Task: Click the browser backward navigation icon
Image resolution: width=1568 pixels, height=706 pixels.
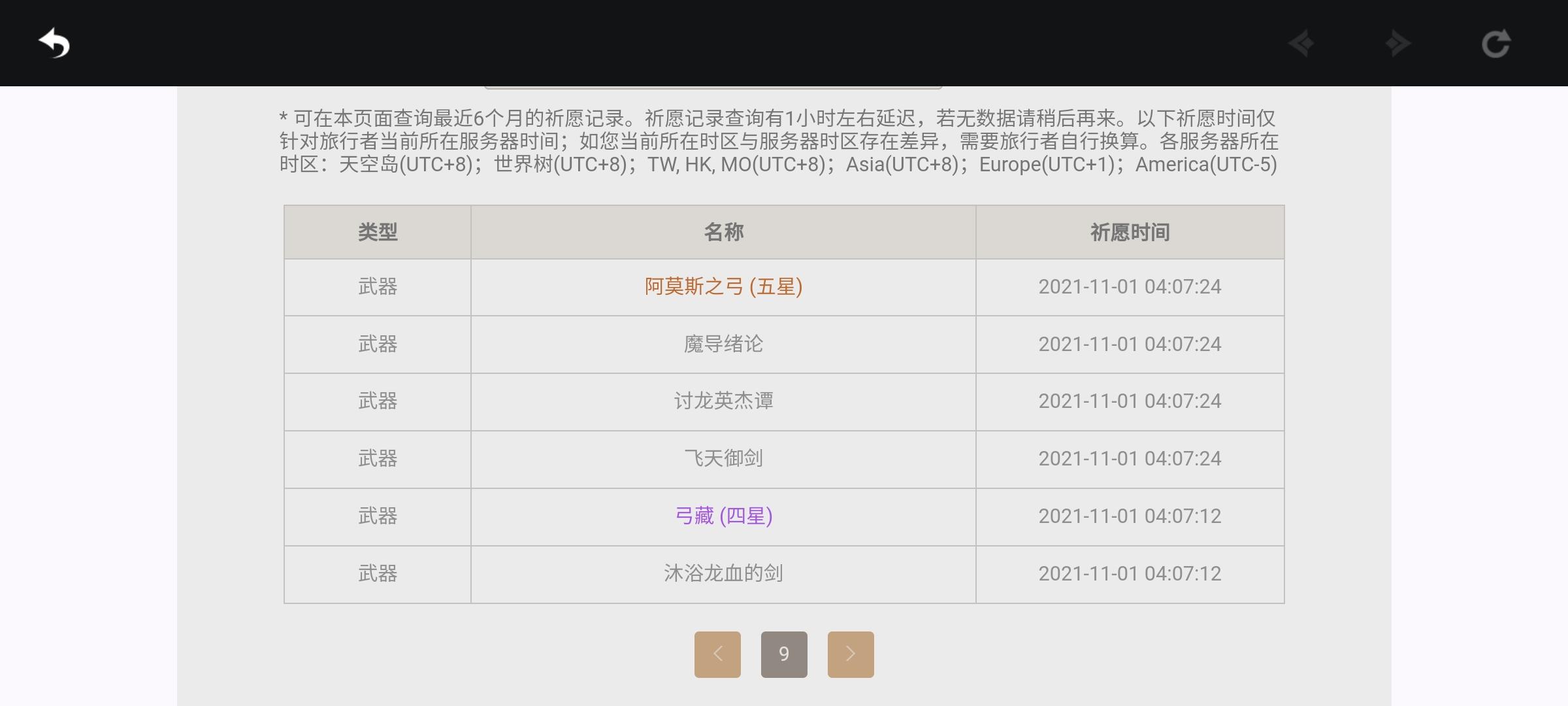Action: (x=1301, y=44)
